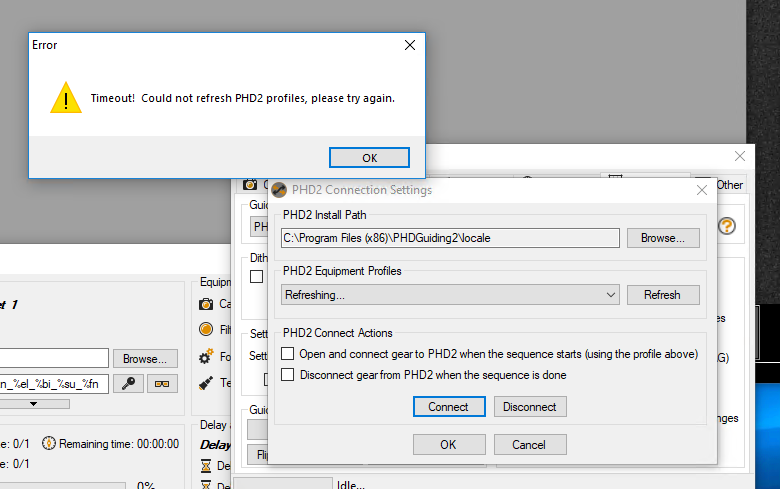The image size is (780, 489).
Task: Close the Error dialog with X
Action: (x=410, y=45)
